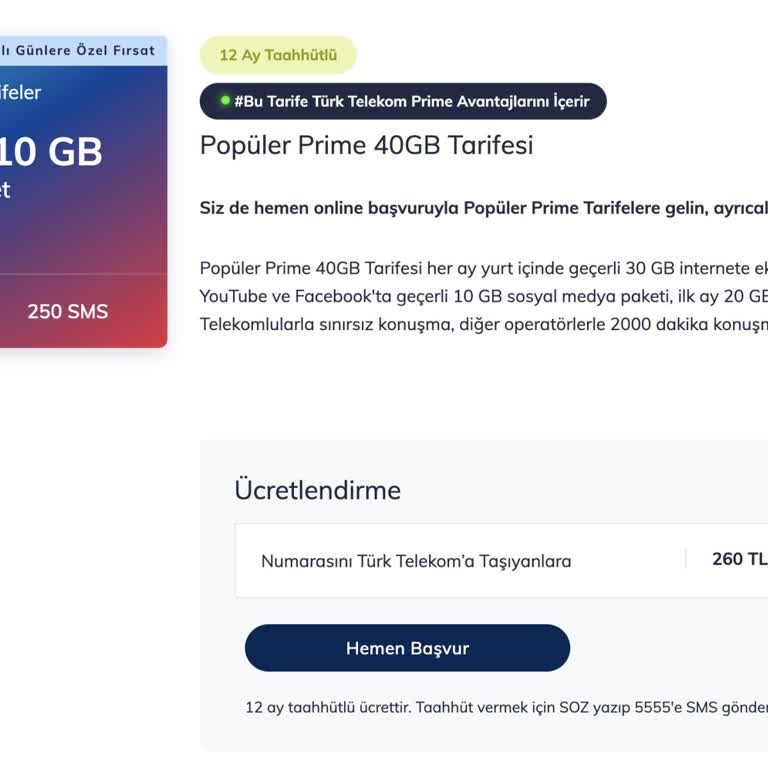Viewport: 768px width, 768px height.
Task: Click the 12 ay taahhütlü ücrettir footnote
Action: (505, 707)
